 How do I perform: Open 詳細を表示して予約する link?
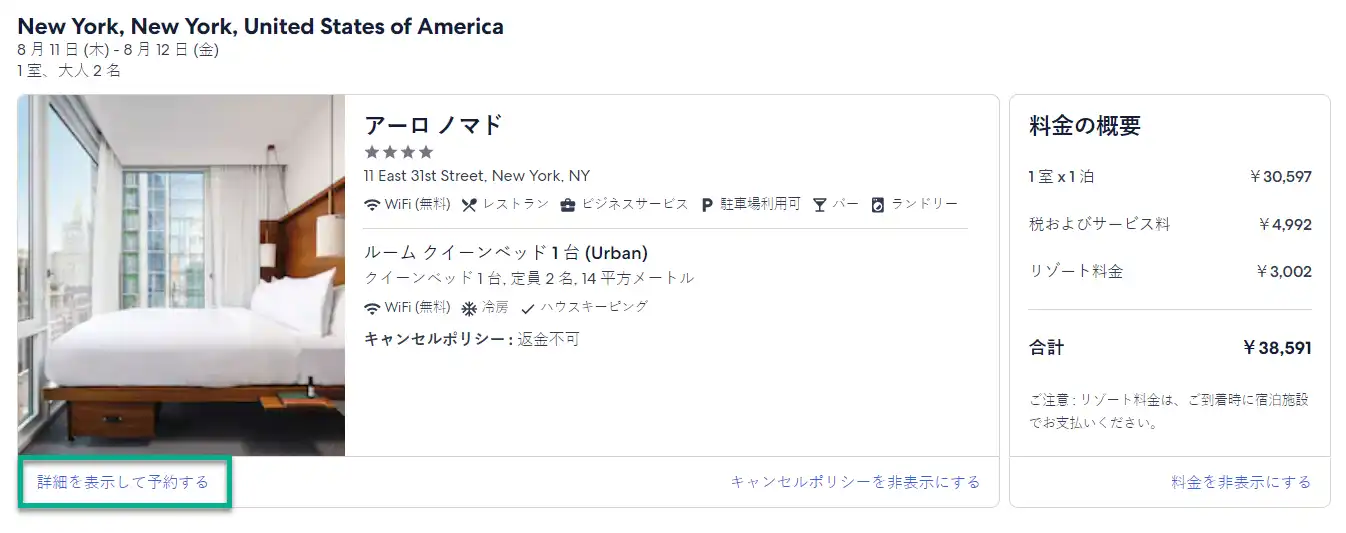tap(123, 482)
